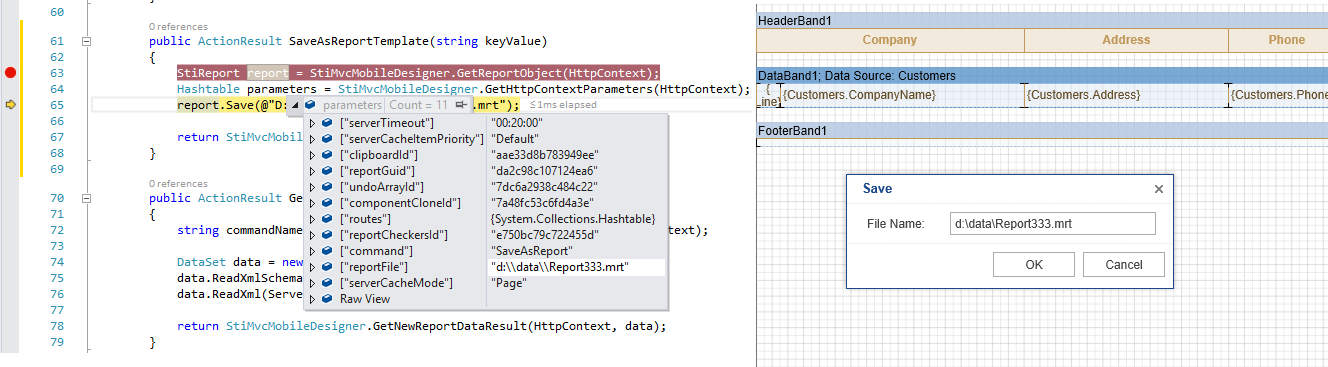1328x367 pixels.
Task: Click the StiReport type on line 63
Action: 209,73
